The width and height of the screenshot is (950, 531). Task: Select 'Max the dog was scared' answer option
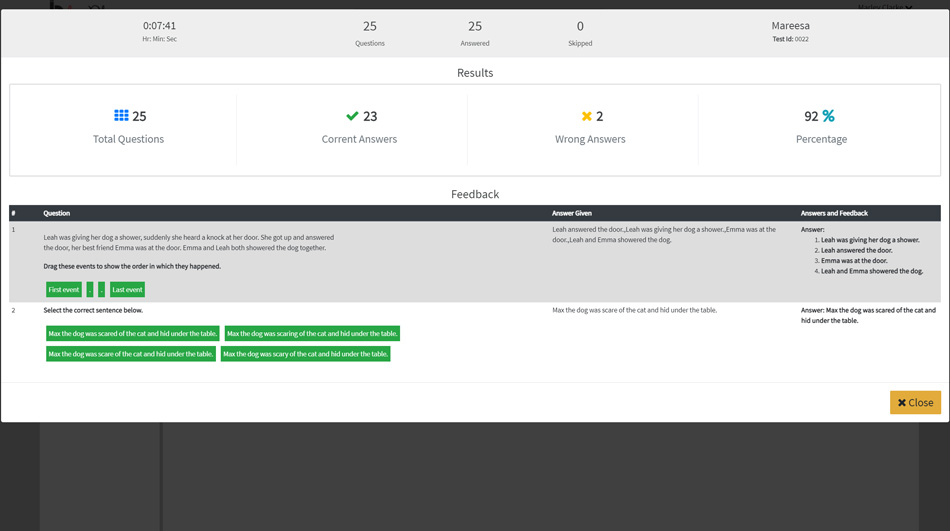[132, 334]
